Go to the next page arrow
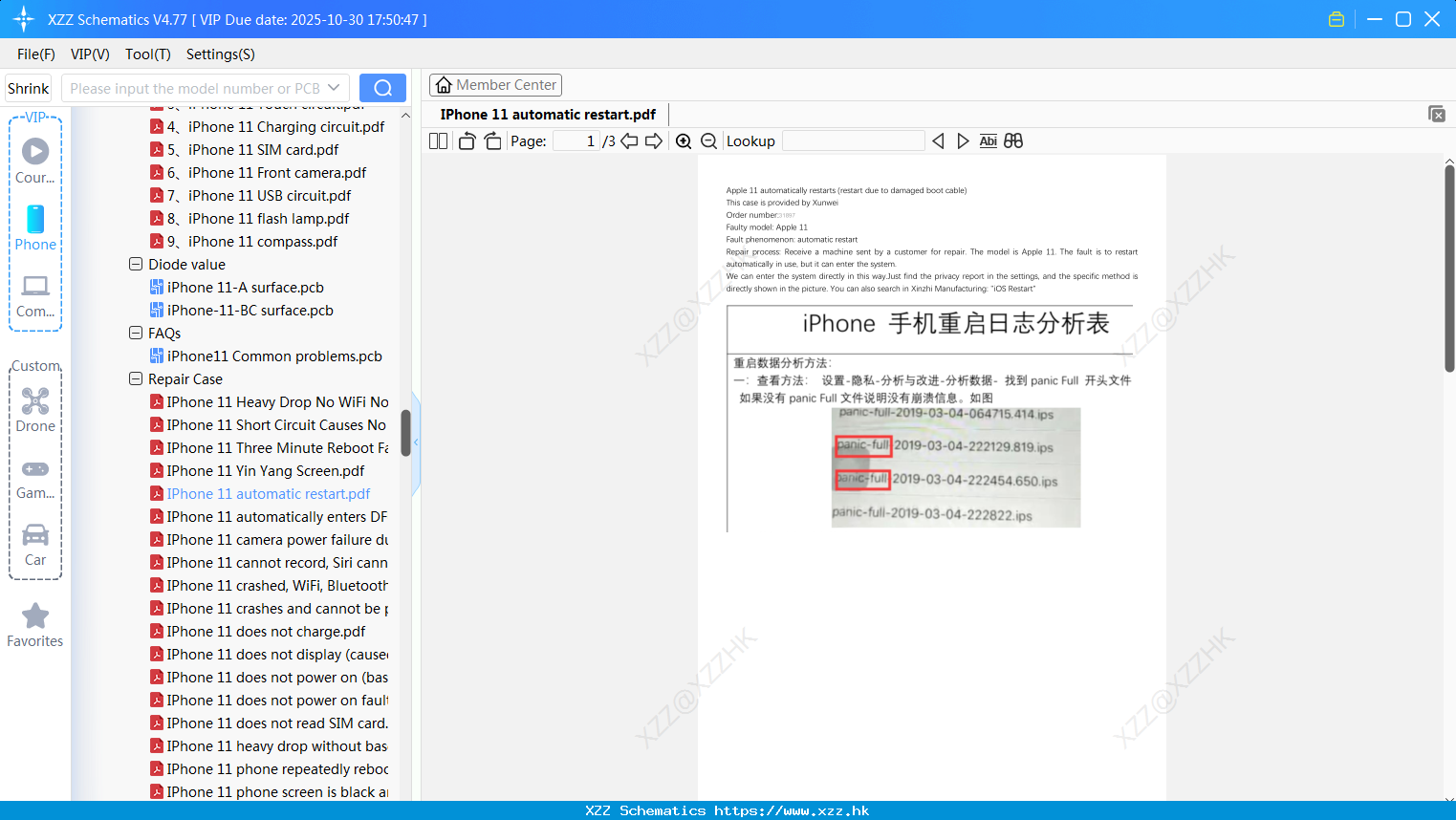 click(654, 140)
